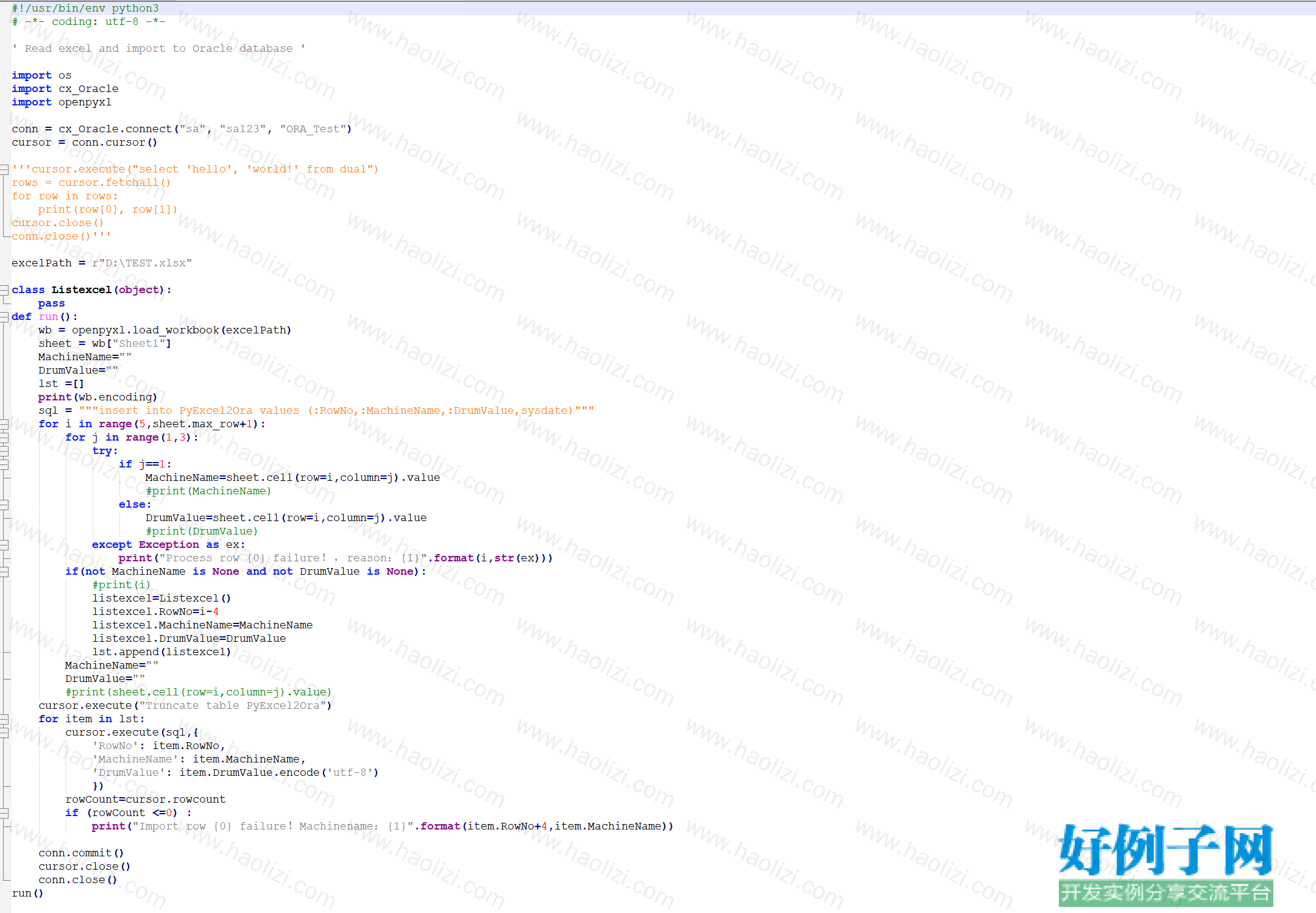Click the '#print(DrumValue)' comment
This screenshot has height=913, width=1316.
[202, 531]
